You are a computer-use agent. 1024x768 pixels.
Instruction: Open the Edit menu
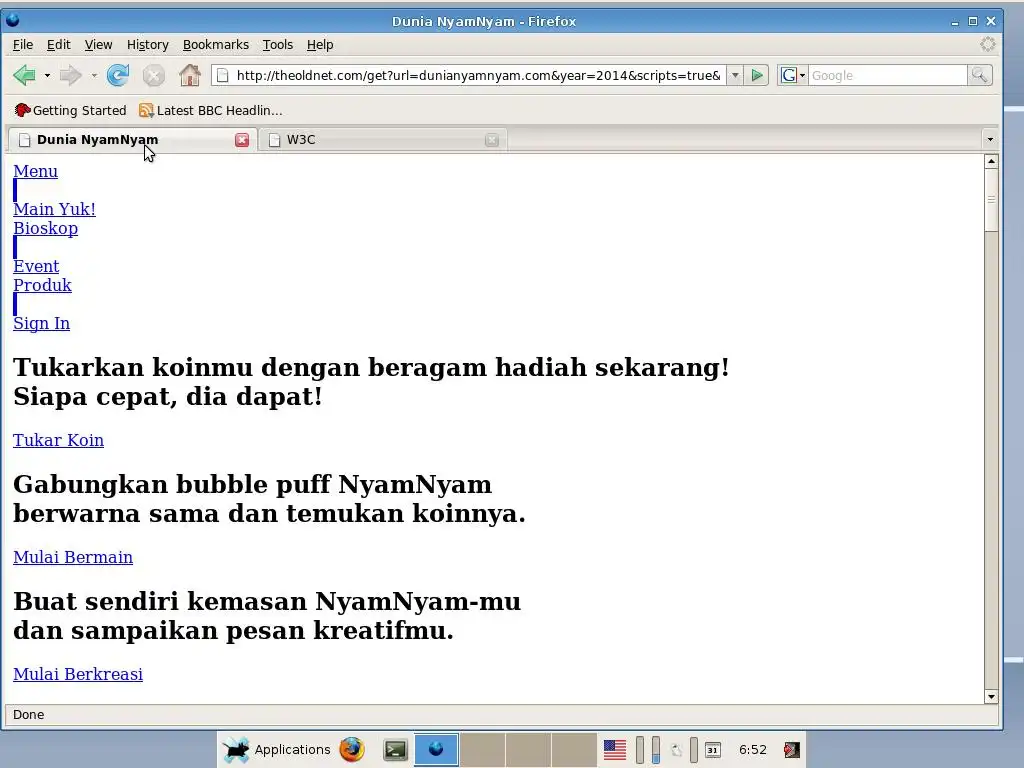point(59,44)
